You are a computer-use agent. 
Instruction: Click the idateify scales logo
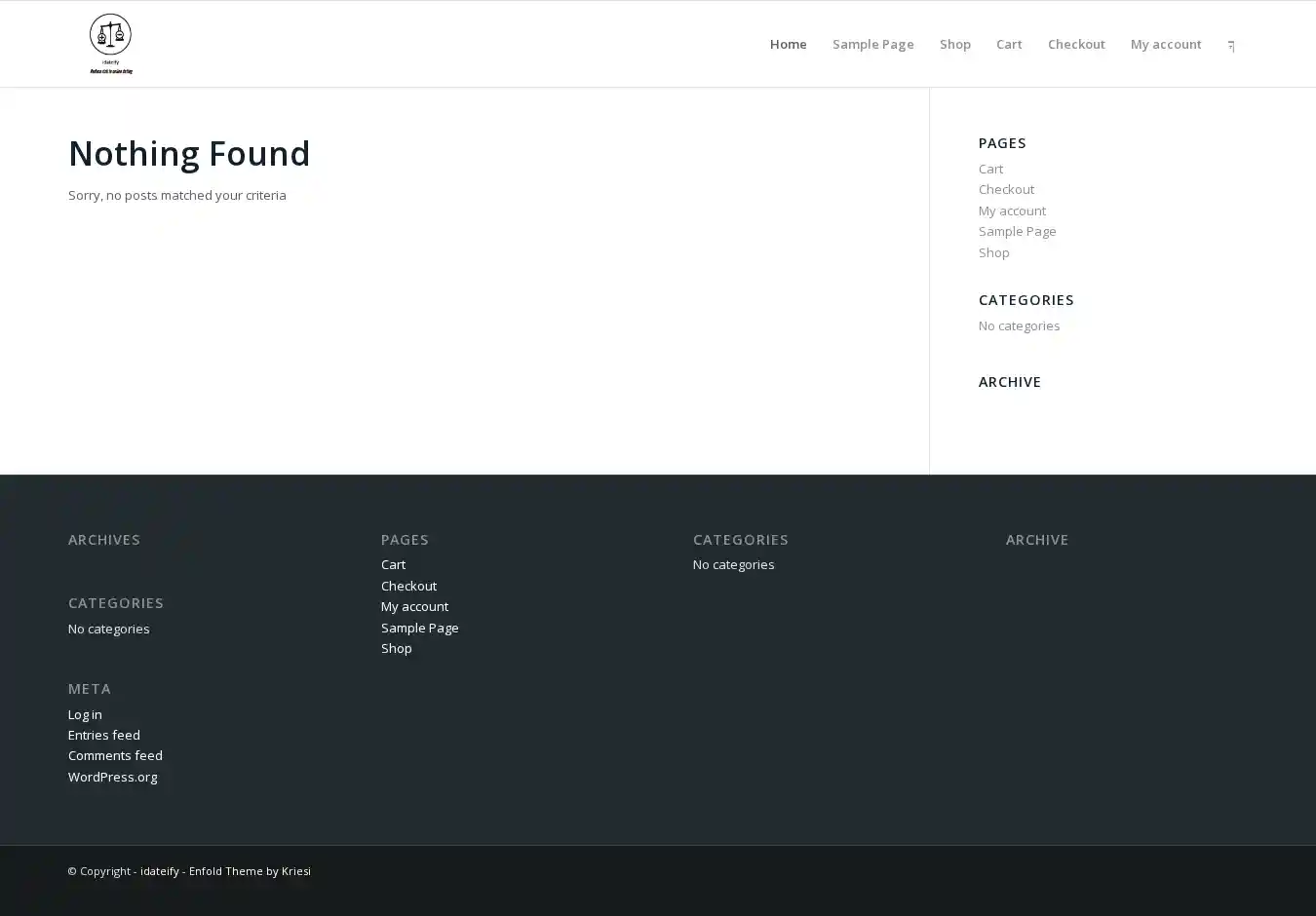(x=111, y=44)
